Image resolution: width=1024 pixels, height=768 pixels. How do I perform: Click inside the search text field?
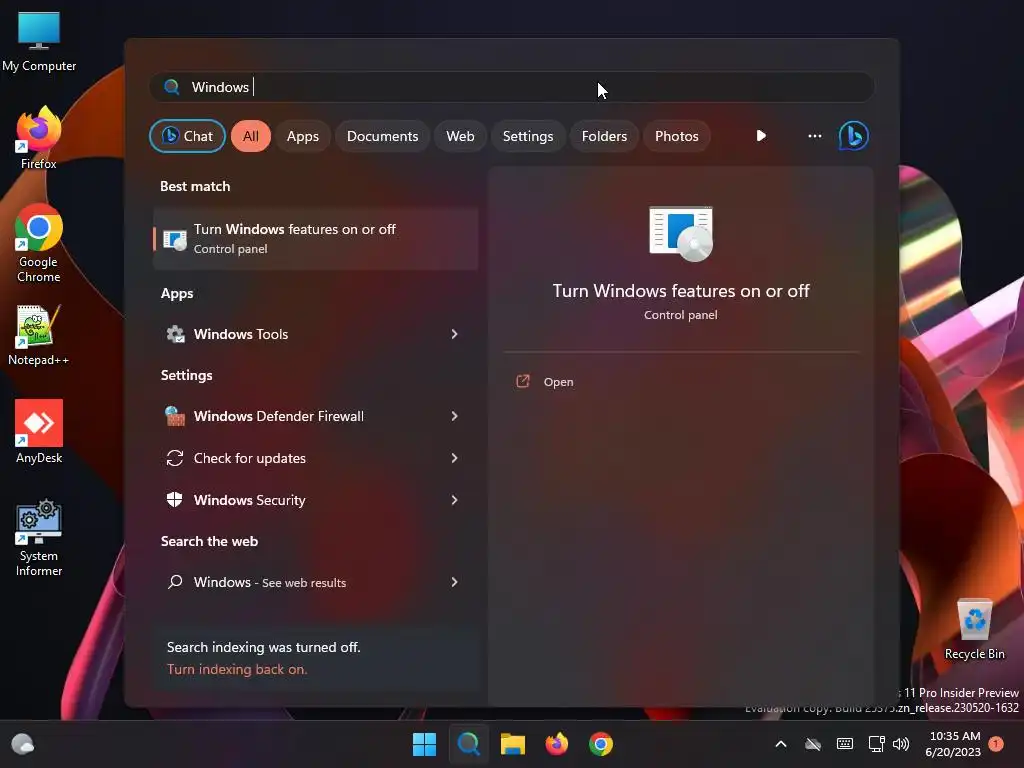click(x=512, y=87)
